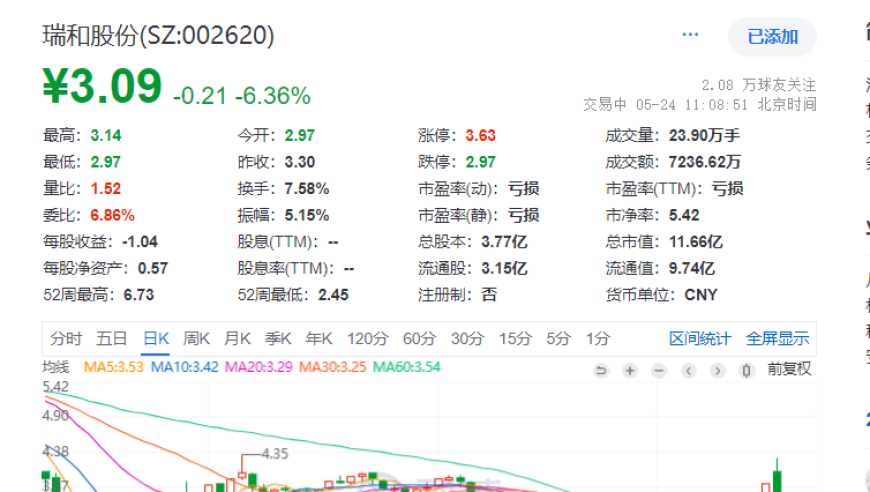Click the 流通股 value 3.15亿
The height and width of the screenshot is (492, 870).
(x=504, y=268)
